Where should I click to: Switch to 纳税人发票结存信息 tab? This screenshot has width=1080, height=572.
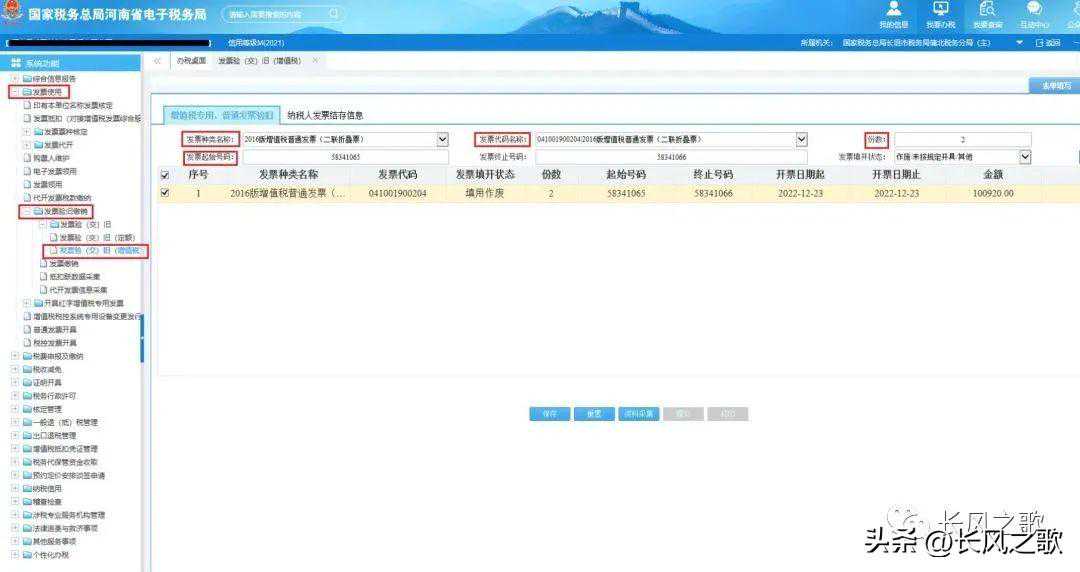coord(325,115)
